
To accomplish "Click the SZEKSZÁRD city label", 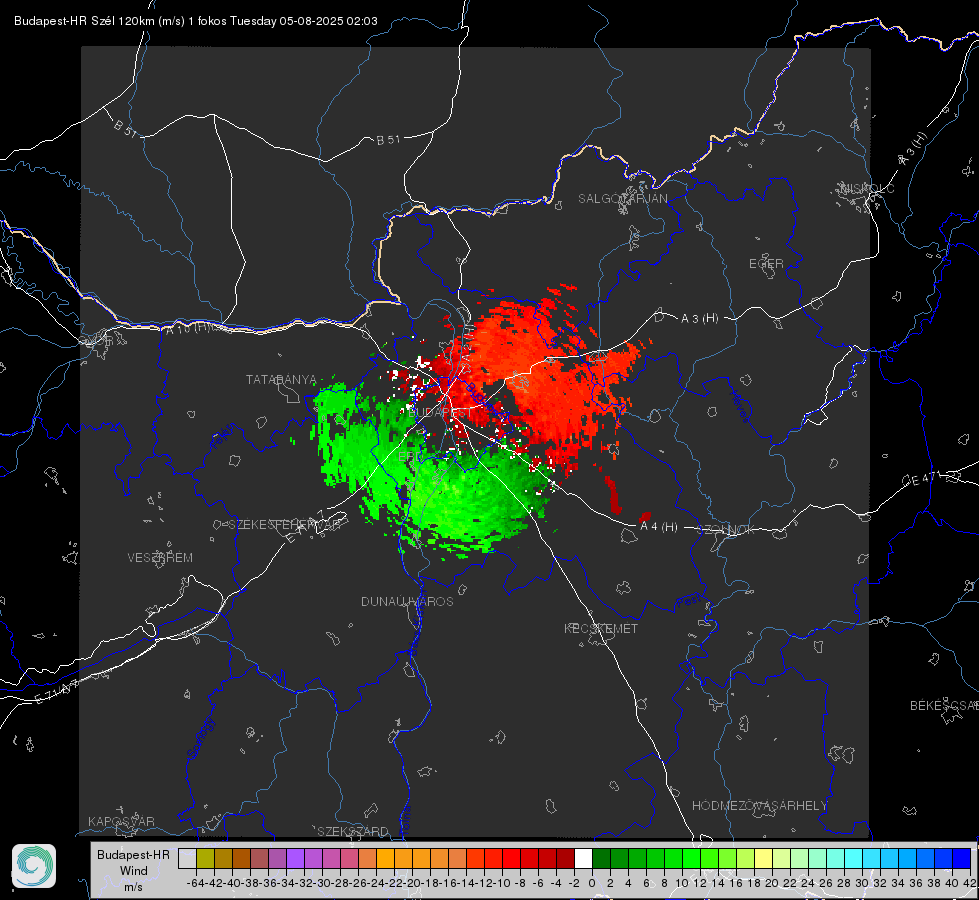I will click(353, 831).
